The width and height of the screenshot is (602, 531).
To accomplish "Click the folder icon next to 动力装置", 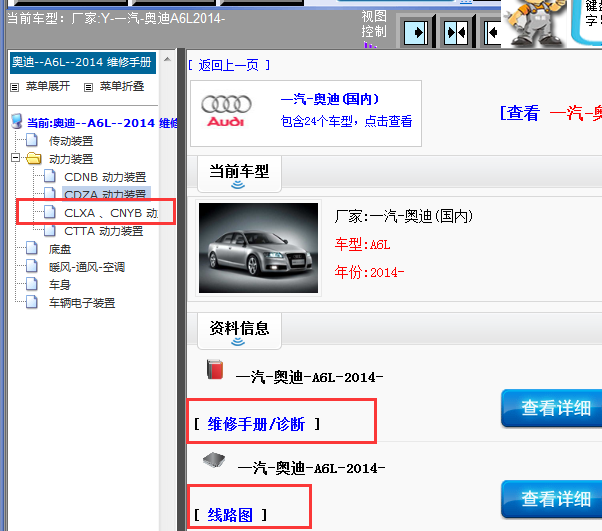I will [34, 158].
